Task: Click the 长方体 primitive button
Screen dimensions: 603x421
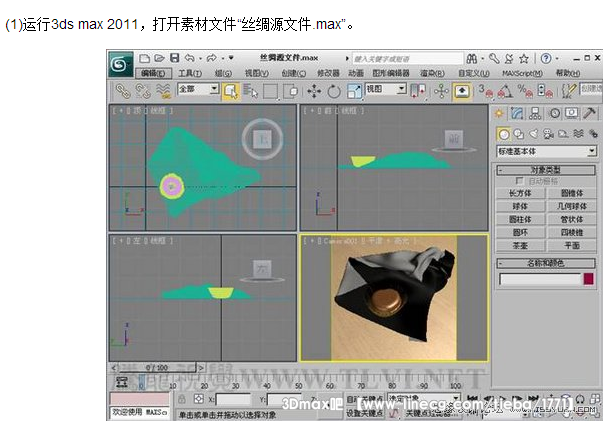Action: 520,193
